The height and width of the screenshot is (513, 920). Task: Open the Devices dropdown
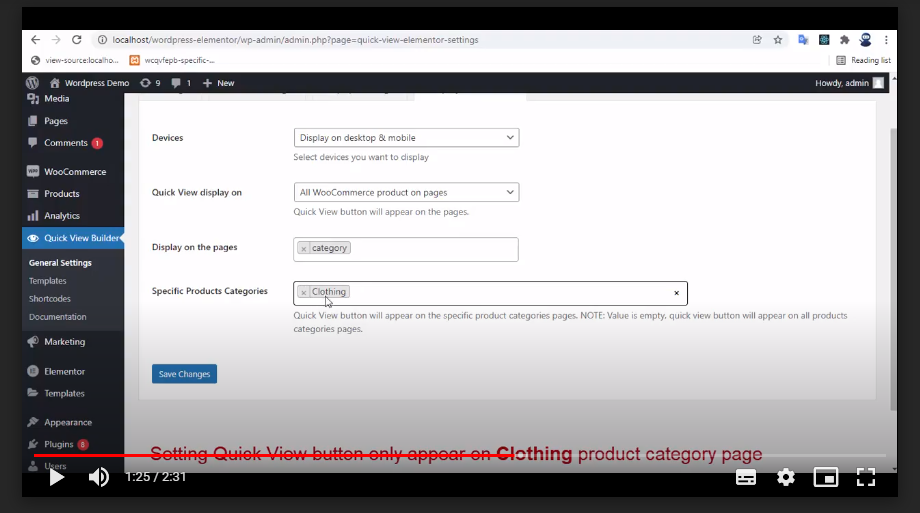[406, 137]
